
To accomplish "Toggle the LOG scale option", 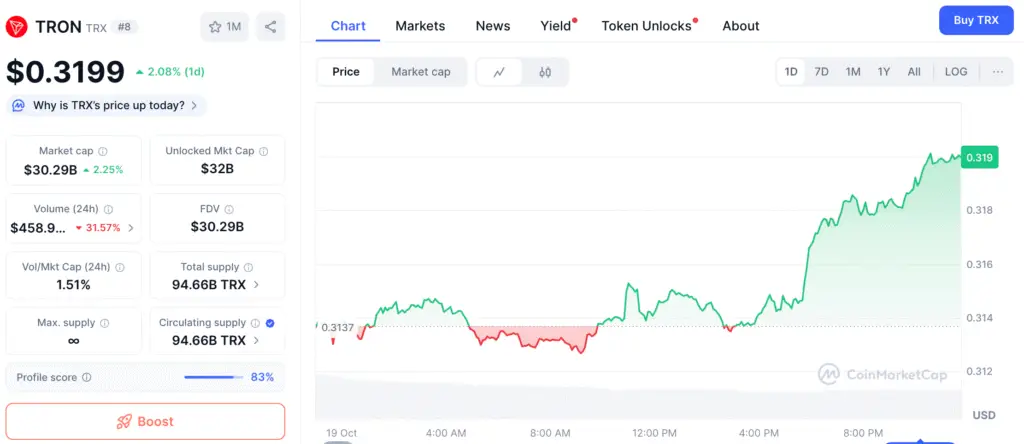I will (x=956, y=72).
